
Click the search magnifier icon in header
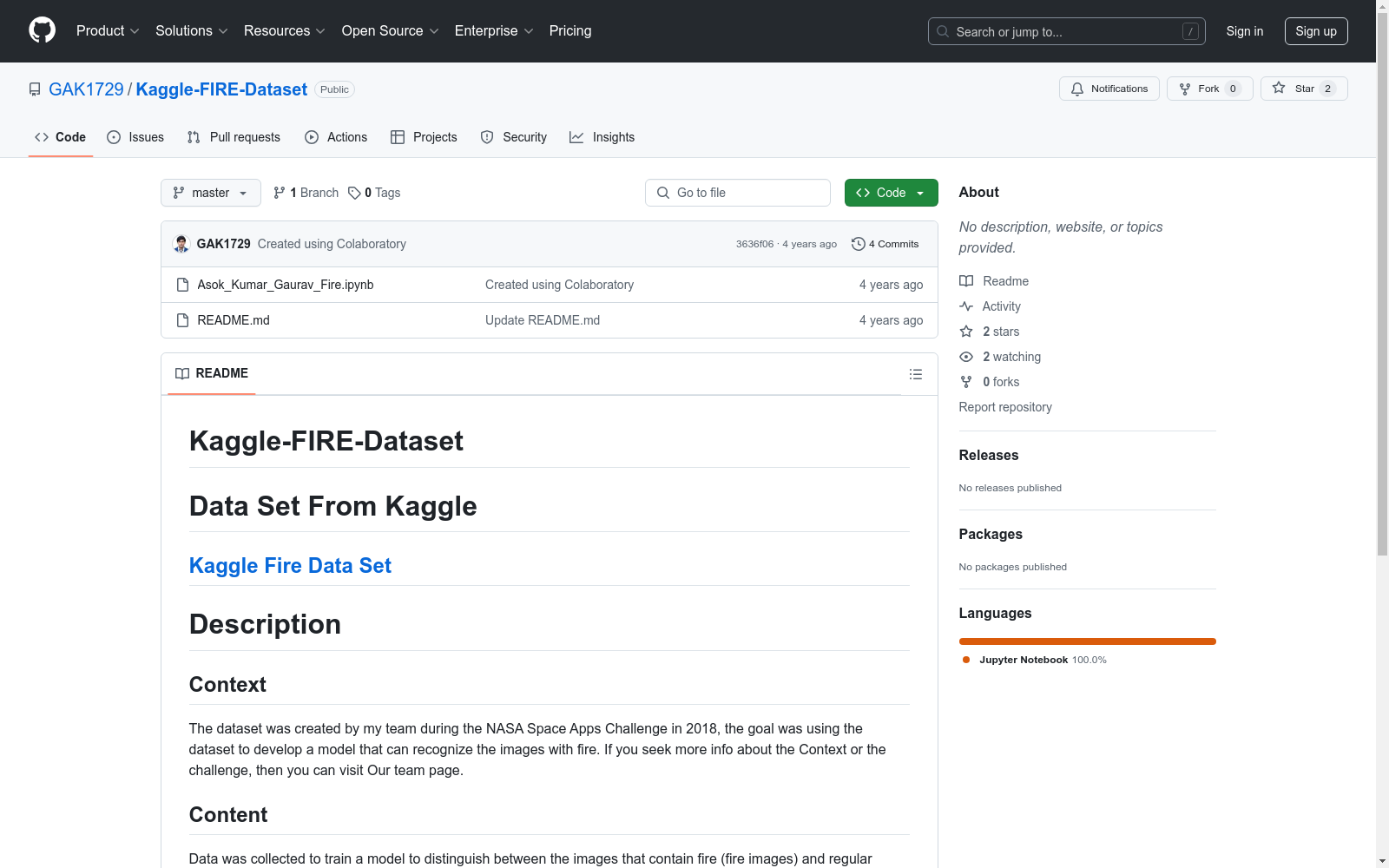pyautogui.click(x=943, y=31)
